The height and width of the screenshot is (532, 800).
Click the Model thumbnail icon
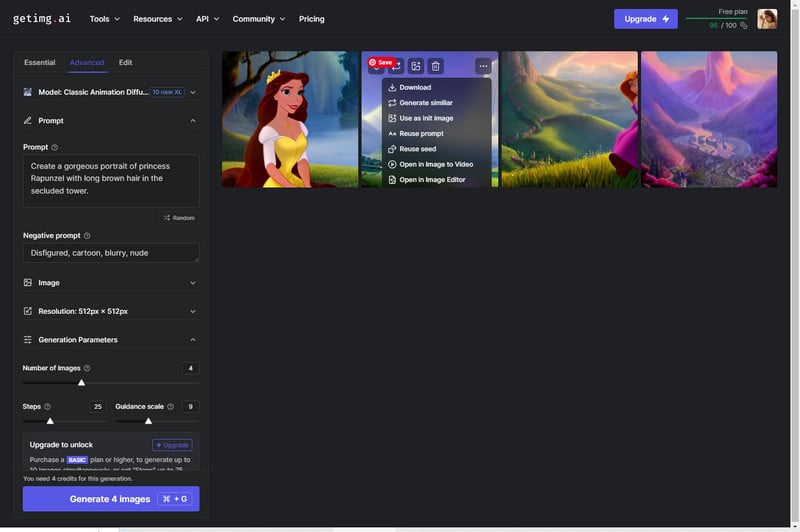(28, 92)
